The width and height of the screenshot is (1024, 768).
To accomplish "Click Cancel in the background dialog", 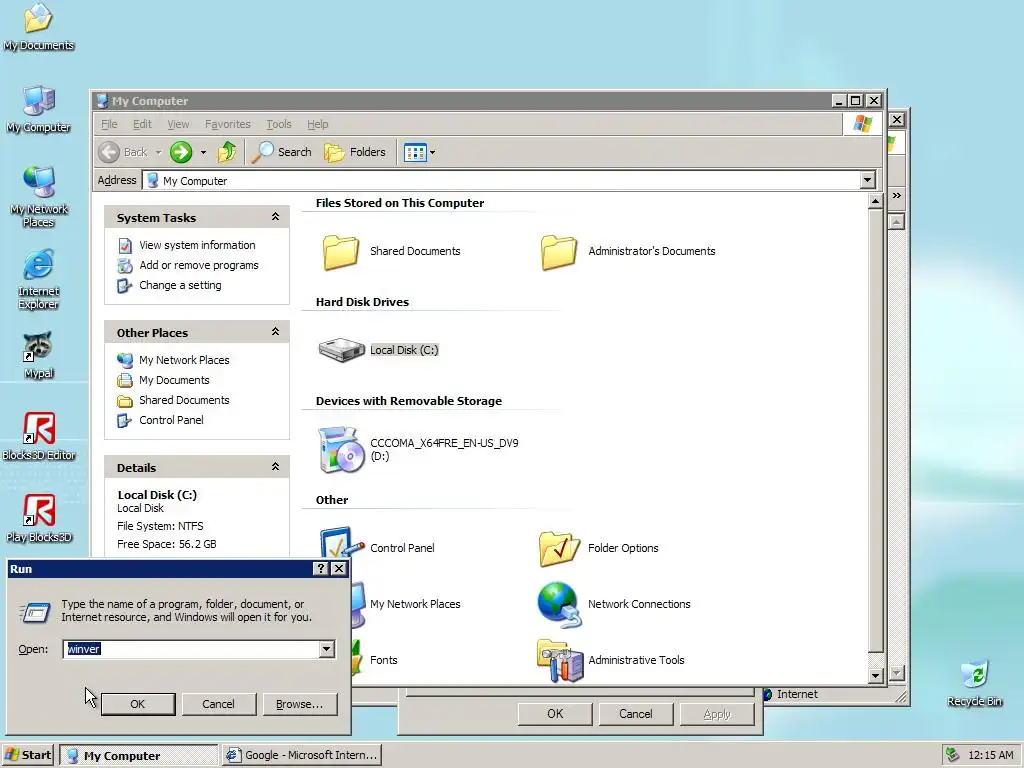I will (635, 714).
